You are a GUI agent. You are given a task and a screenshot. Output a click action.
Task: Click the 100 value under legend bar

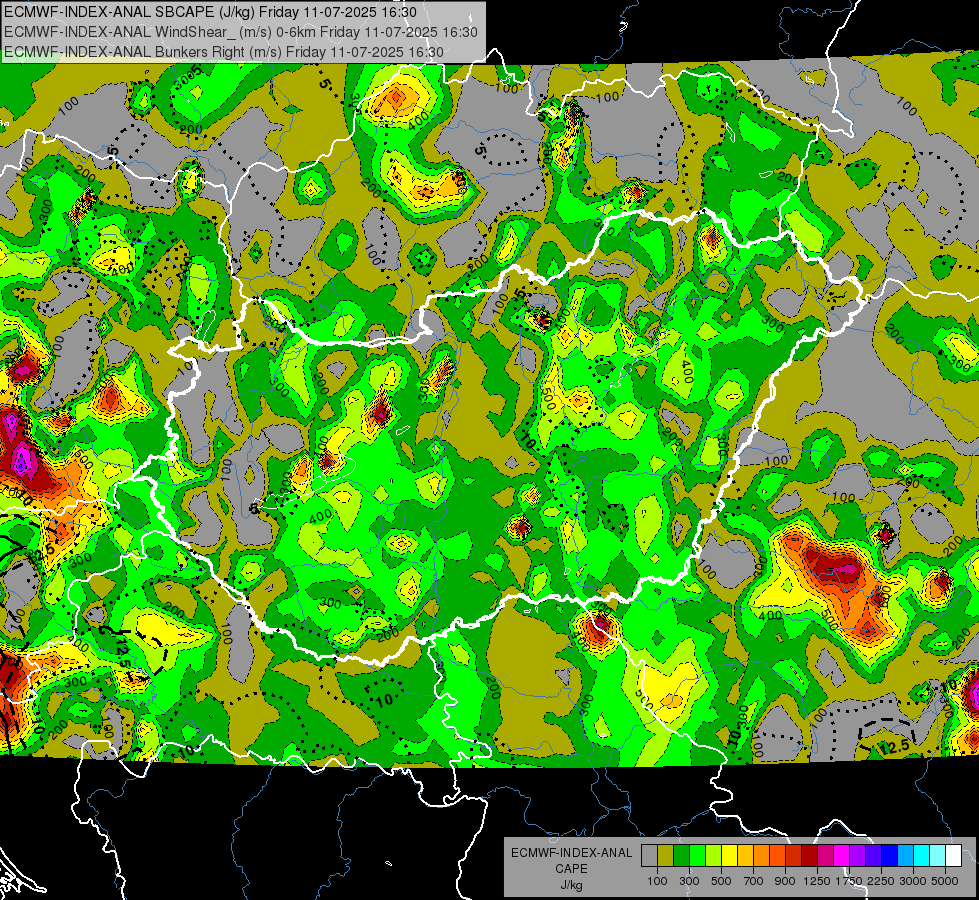tap(657, 881)
